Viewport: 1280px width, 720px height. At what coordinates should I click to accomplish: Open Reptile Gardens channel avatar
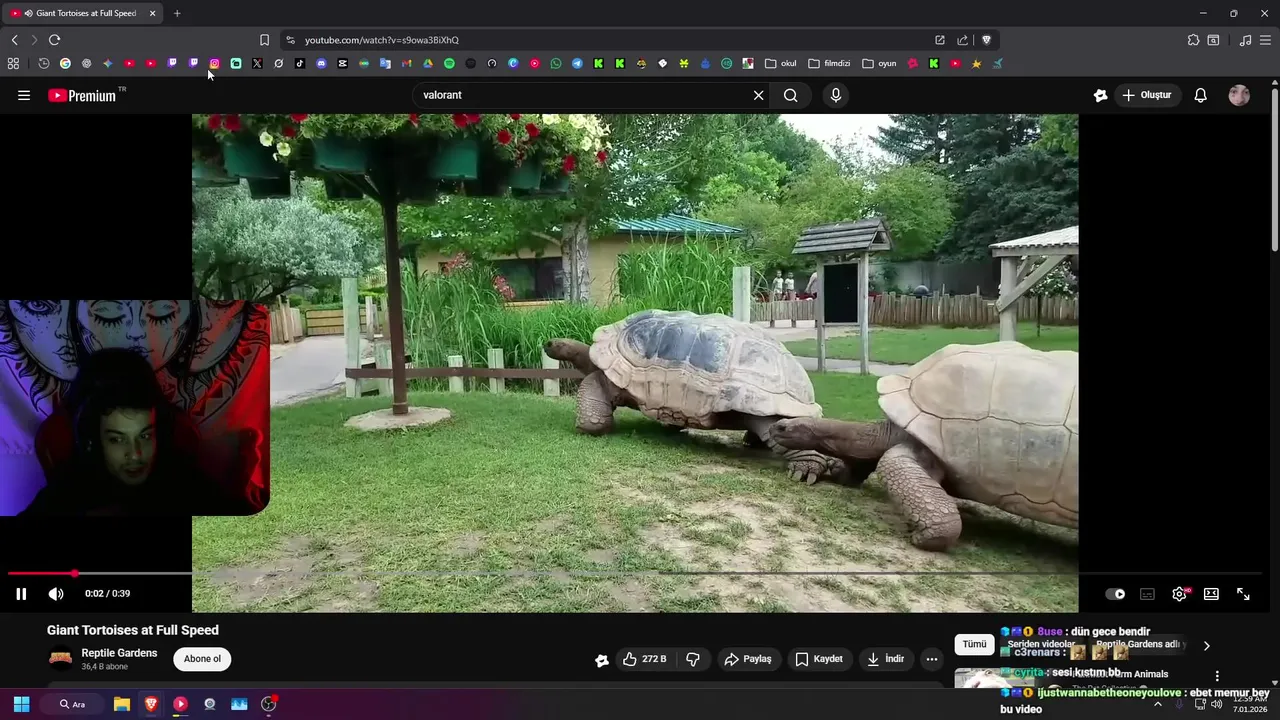pos(61,658)
